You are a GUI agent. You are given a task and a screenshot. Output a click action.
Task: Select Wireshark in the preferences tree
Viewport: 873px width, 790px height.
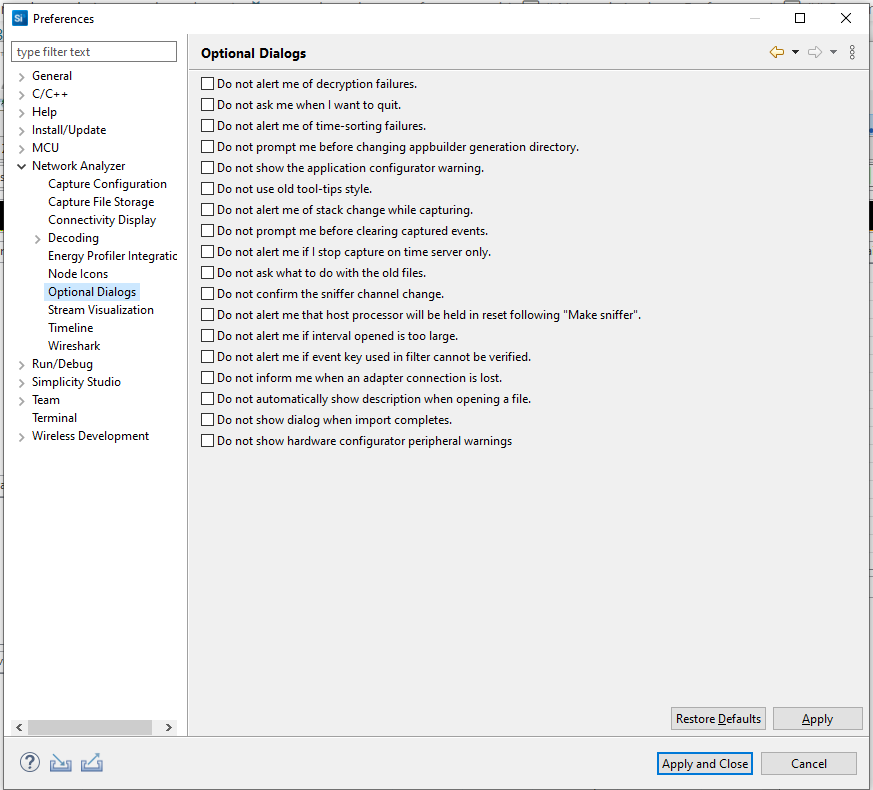click(x=74, y=346)
